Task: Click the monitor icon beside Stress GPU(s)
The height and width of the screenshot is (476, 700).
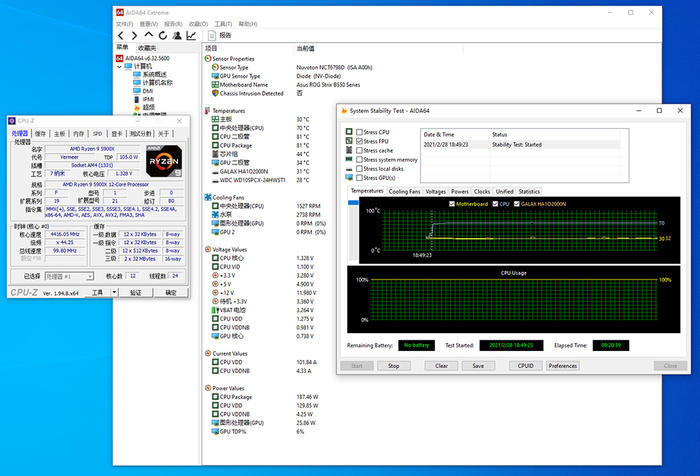Action: [349, 177]
